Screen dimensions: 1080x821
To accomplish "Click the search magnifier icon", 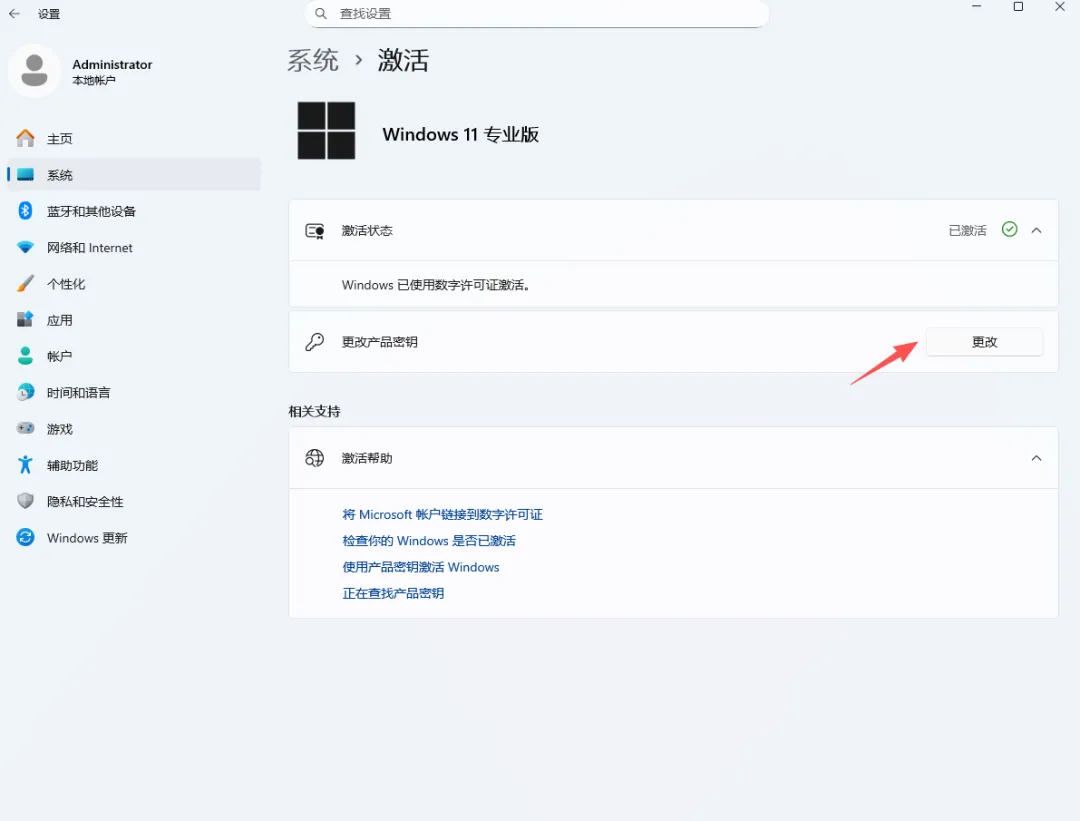I will [320, 13].
